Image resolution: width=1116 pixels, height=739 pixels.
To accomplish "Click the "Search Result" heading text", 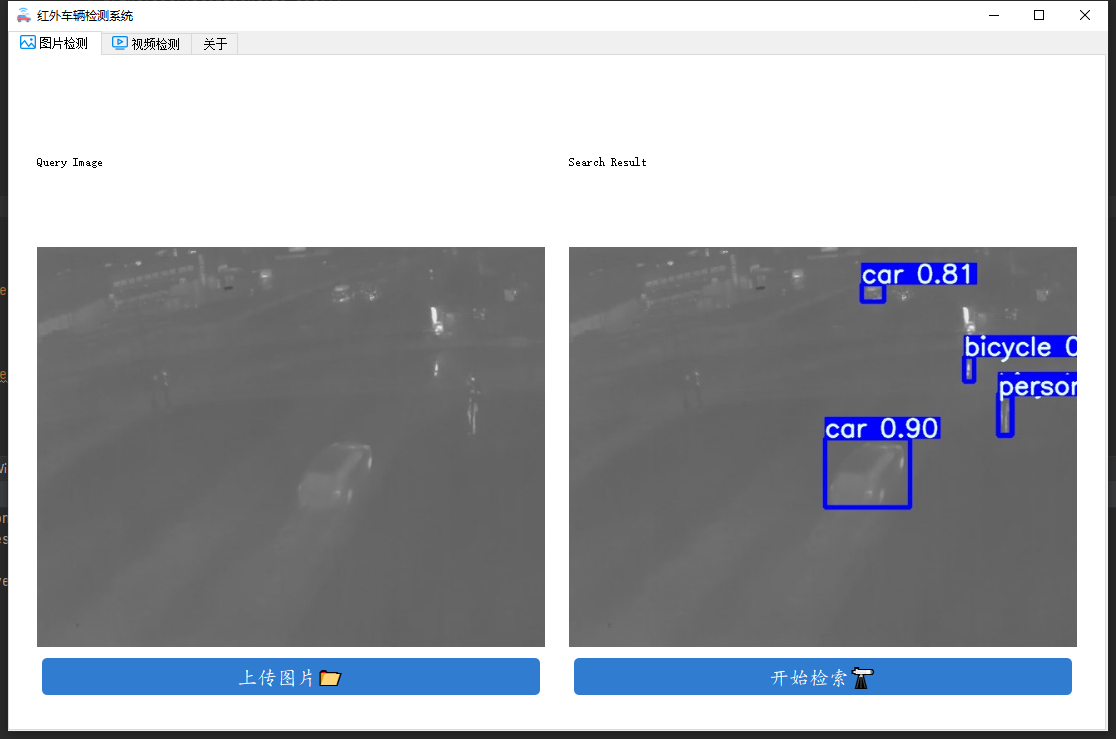I will 607,162.
